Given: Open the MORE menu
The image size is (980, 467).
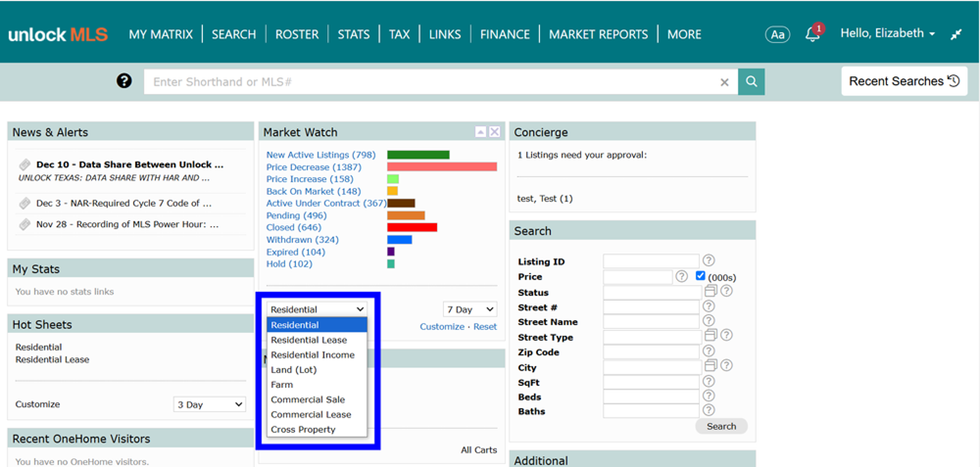Looking at the screenshot, I should point(684,34).
